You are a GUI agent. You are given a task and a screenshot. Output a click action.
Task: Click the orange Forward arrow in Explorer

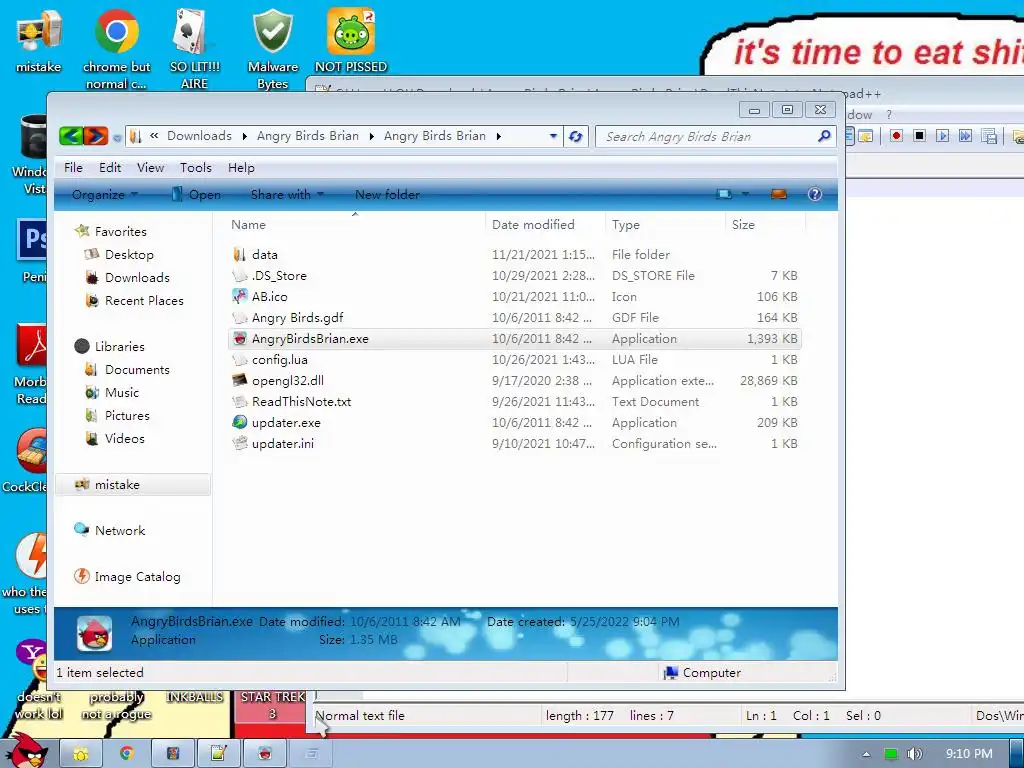(95, 136)
